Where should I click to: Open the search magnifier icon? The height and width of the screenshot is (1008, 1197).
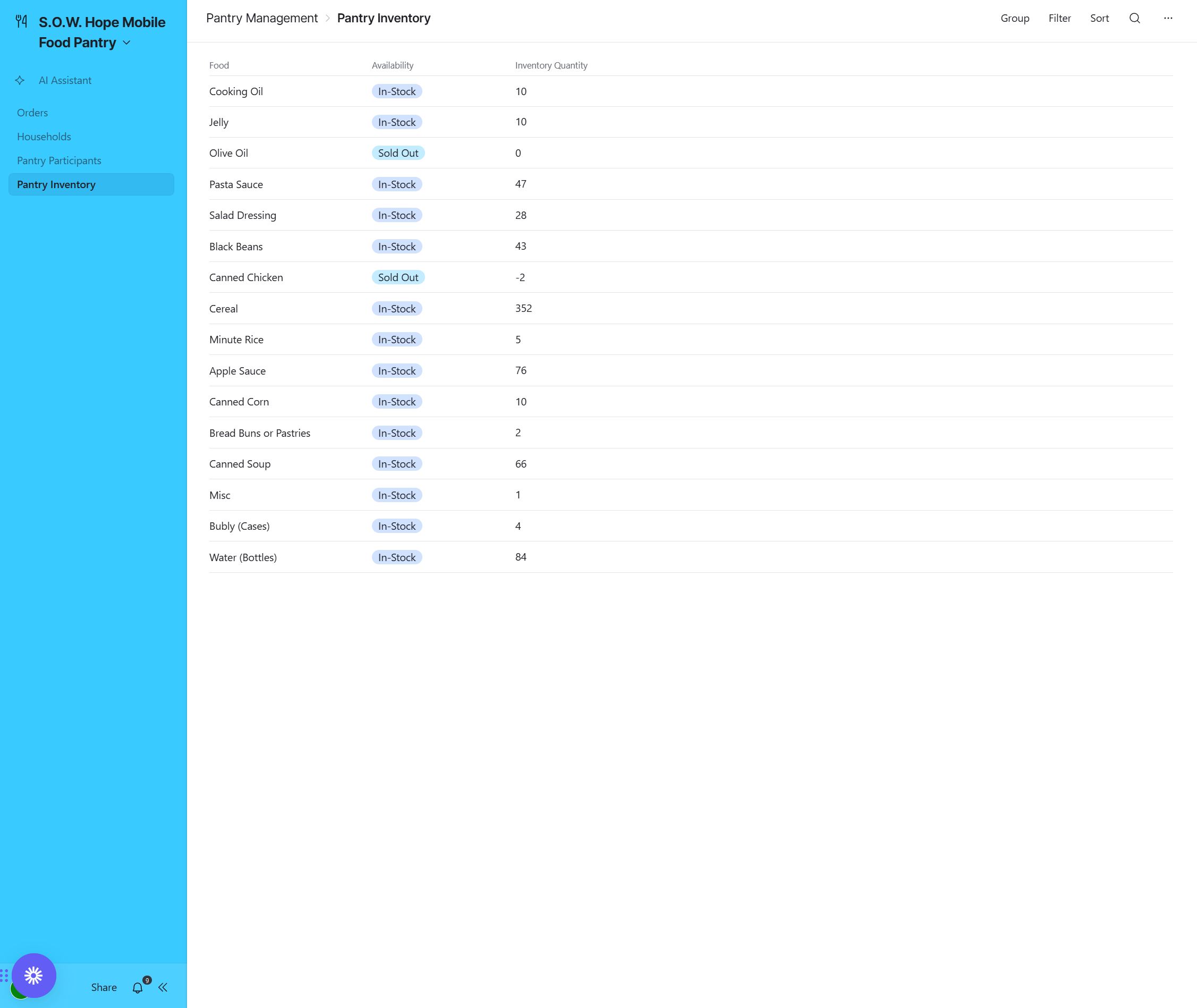tap(1135, 18)
